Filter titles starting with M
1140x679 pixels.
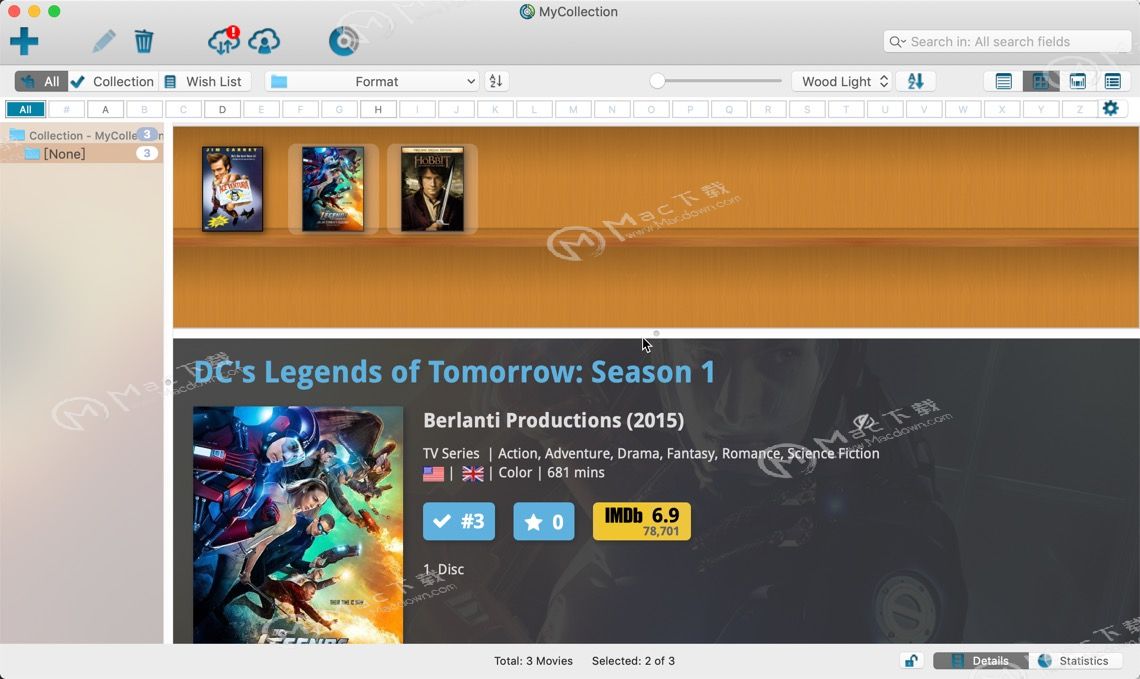click(573, 109)
